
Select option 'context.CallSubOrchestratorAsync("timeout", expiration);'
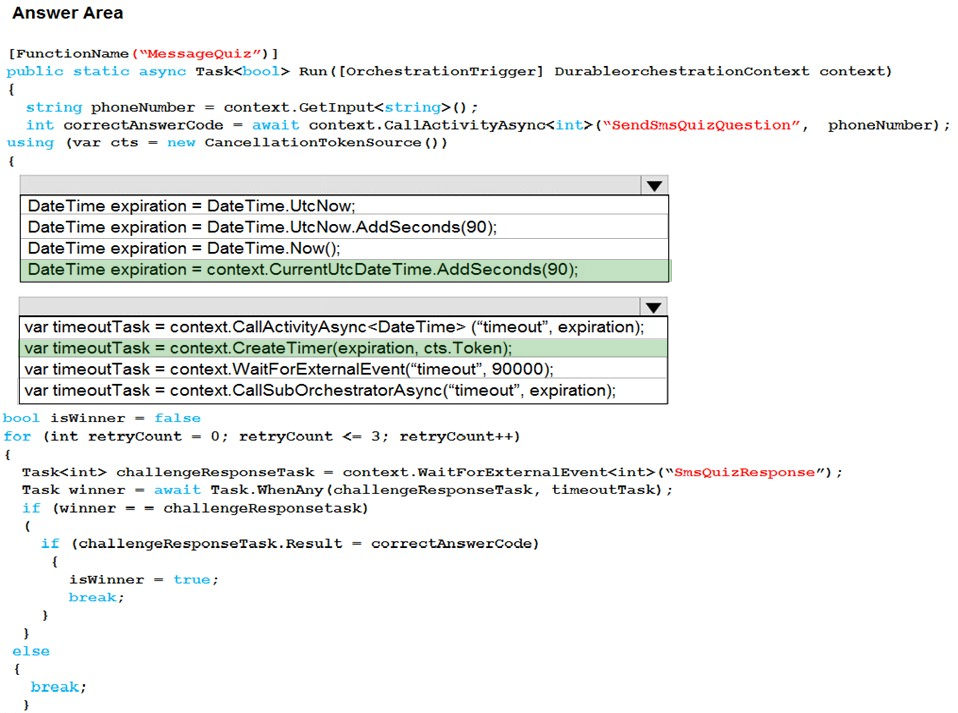pyautogui.click(x=343, y=390)
